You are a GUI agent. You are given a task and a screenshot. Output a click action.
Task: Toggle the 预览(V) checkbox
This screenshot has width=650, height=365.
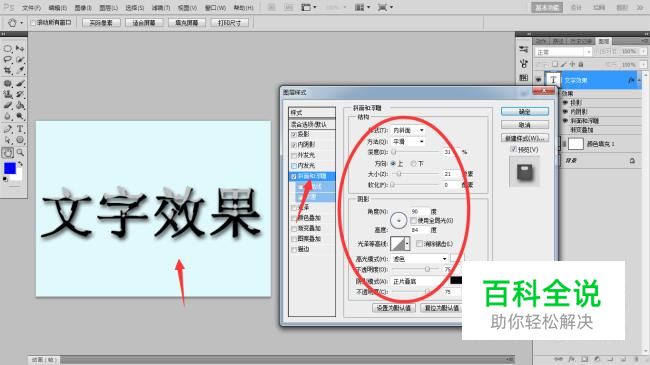[513, 149]
